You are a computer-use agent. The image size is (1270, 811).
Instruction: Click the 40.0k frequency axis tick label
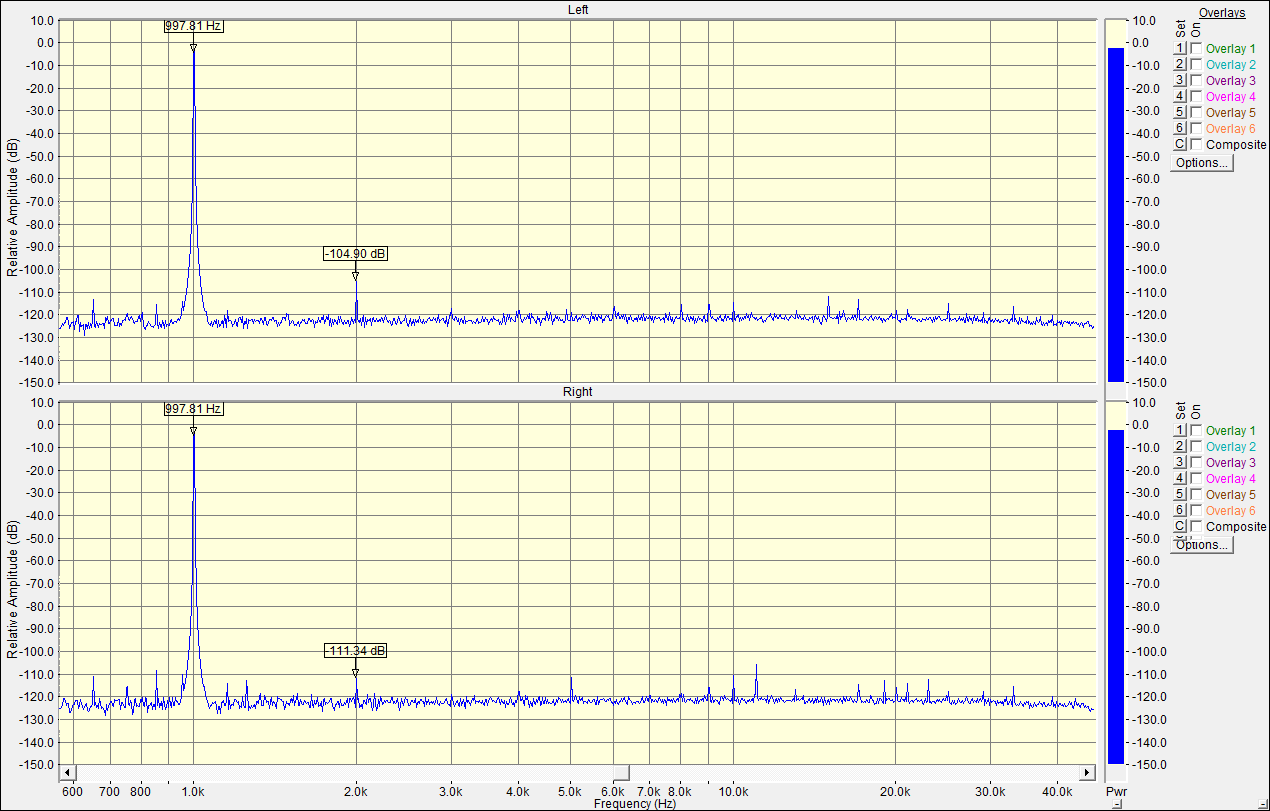point(1058,791)
